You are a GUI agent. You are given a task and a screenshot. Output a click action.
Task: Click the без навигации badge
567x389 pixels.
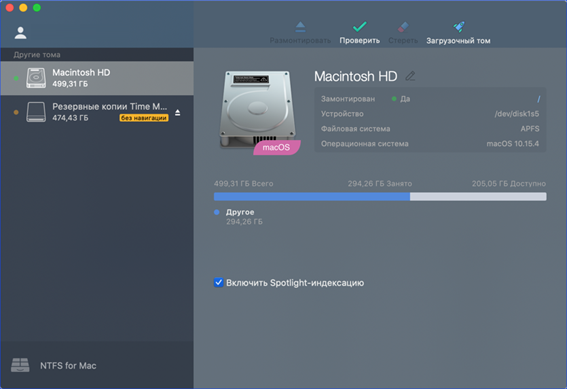pos(144,118)
